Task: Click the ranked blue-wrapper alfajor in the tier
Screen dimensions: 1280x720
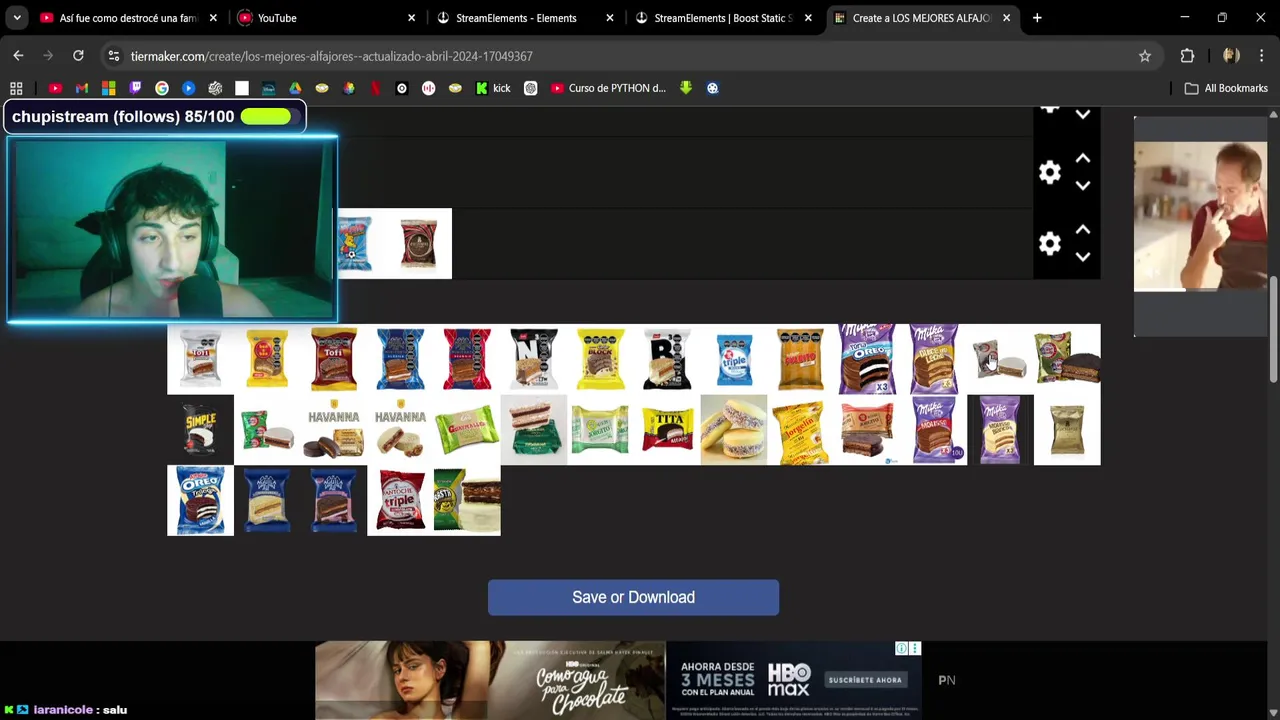Action: pos(355,244)
